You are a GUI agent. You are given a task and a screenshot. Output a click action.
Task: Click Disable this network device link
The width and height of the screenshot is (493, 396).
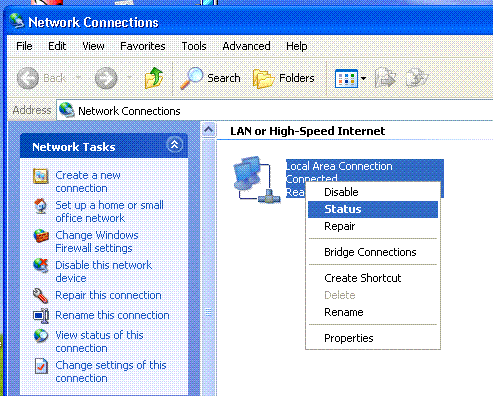[103, 271]
